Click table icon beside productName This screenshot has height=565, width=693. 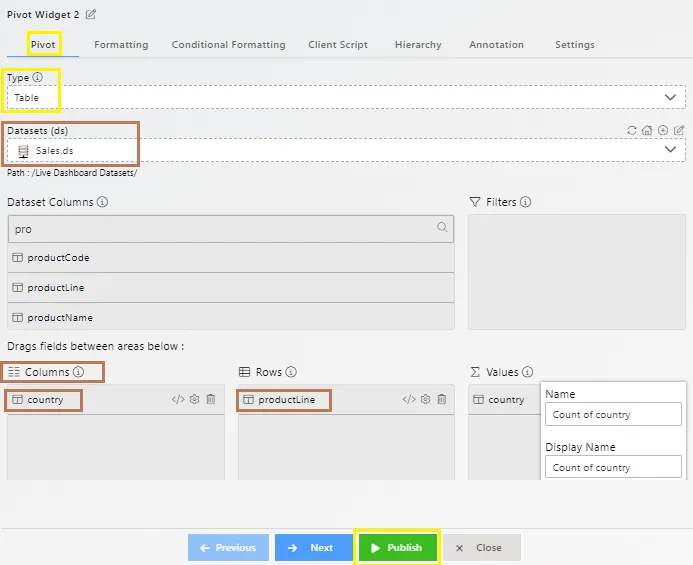[x=17, y=317]
